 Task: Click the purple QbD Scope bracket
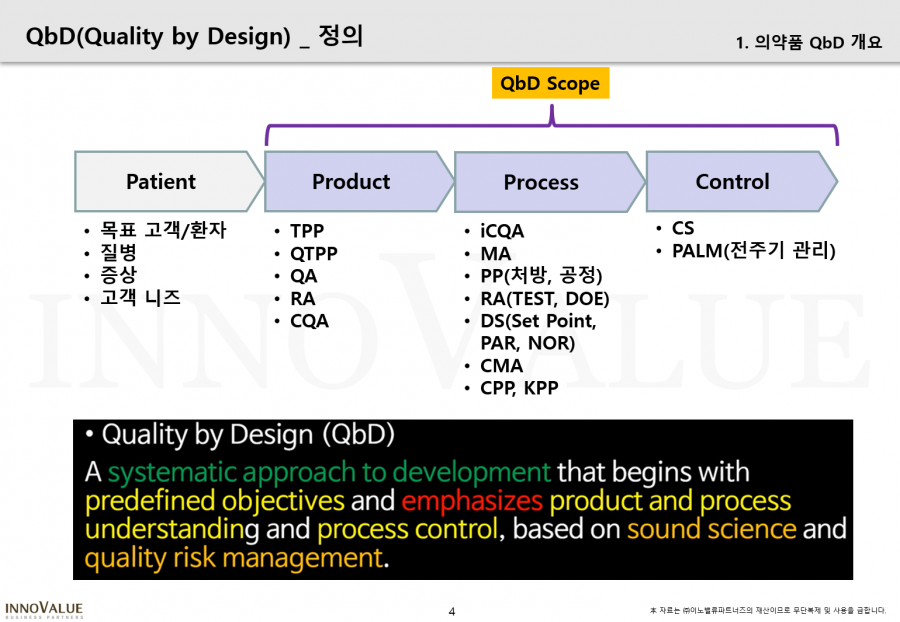[552, 125]
